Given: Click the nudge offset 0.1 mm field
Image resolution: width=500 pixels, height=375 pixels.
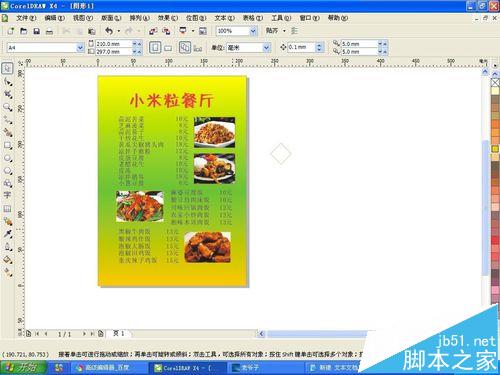Looking at the screenshot, I should (x=301, y=47).
